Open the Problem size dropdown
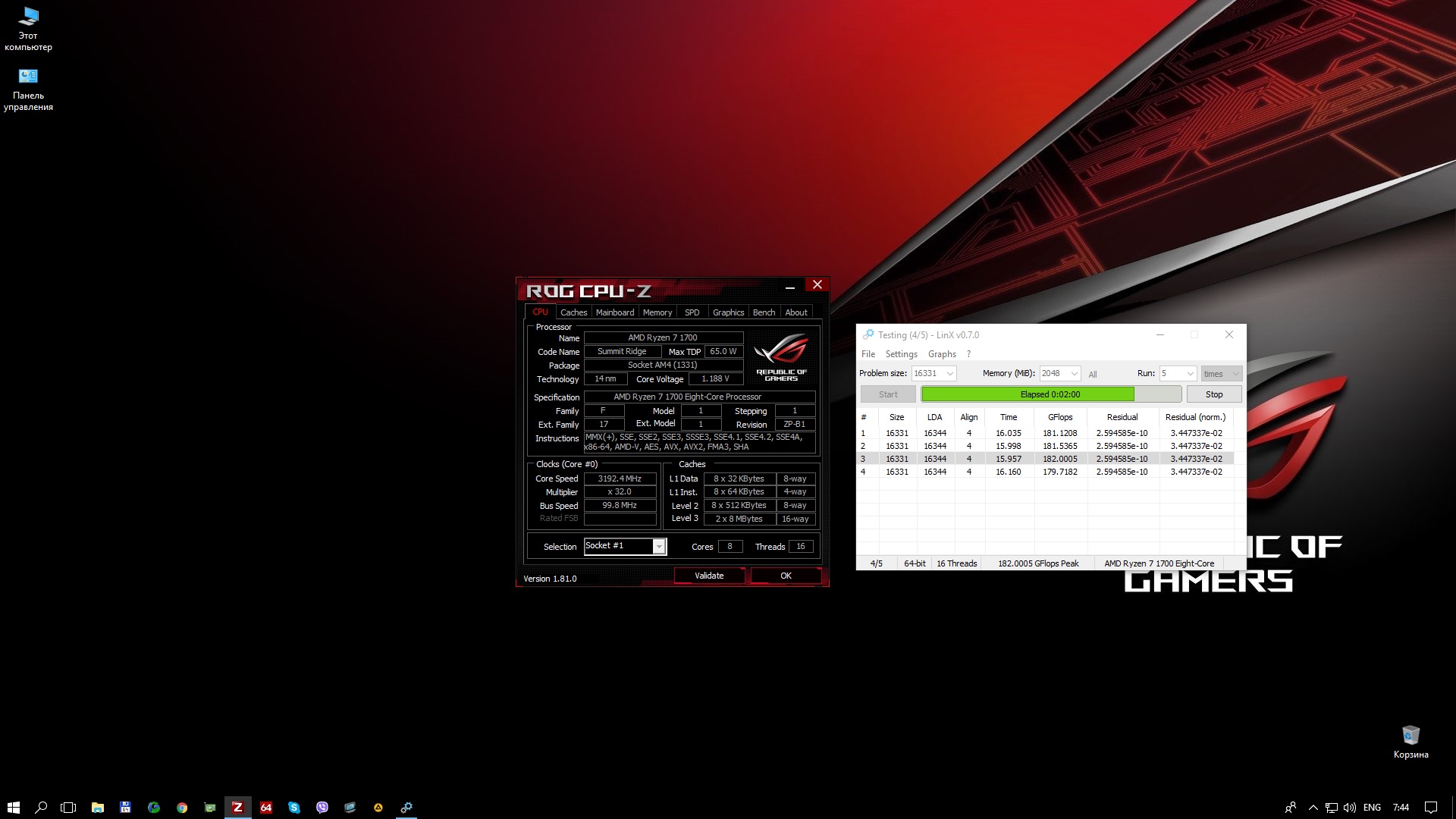The height and width of the screenshot is (819, 1456). click(x=949, y=374)
